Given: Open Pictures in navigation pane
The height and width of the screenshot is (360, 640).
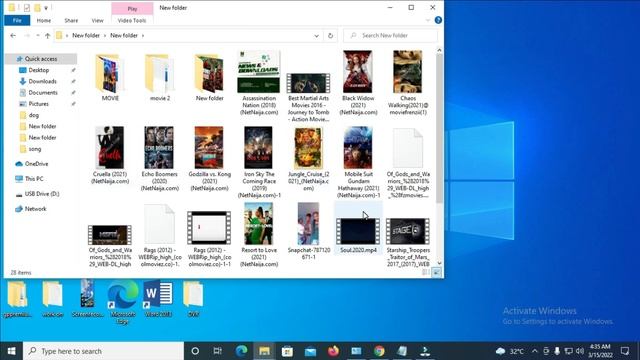Looking at the screenshot, I should pos(39,104).
